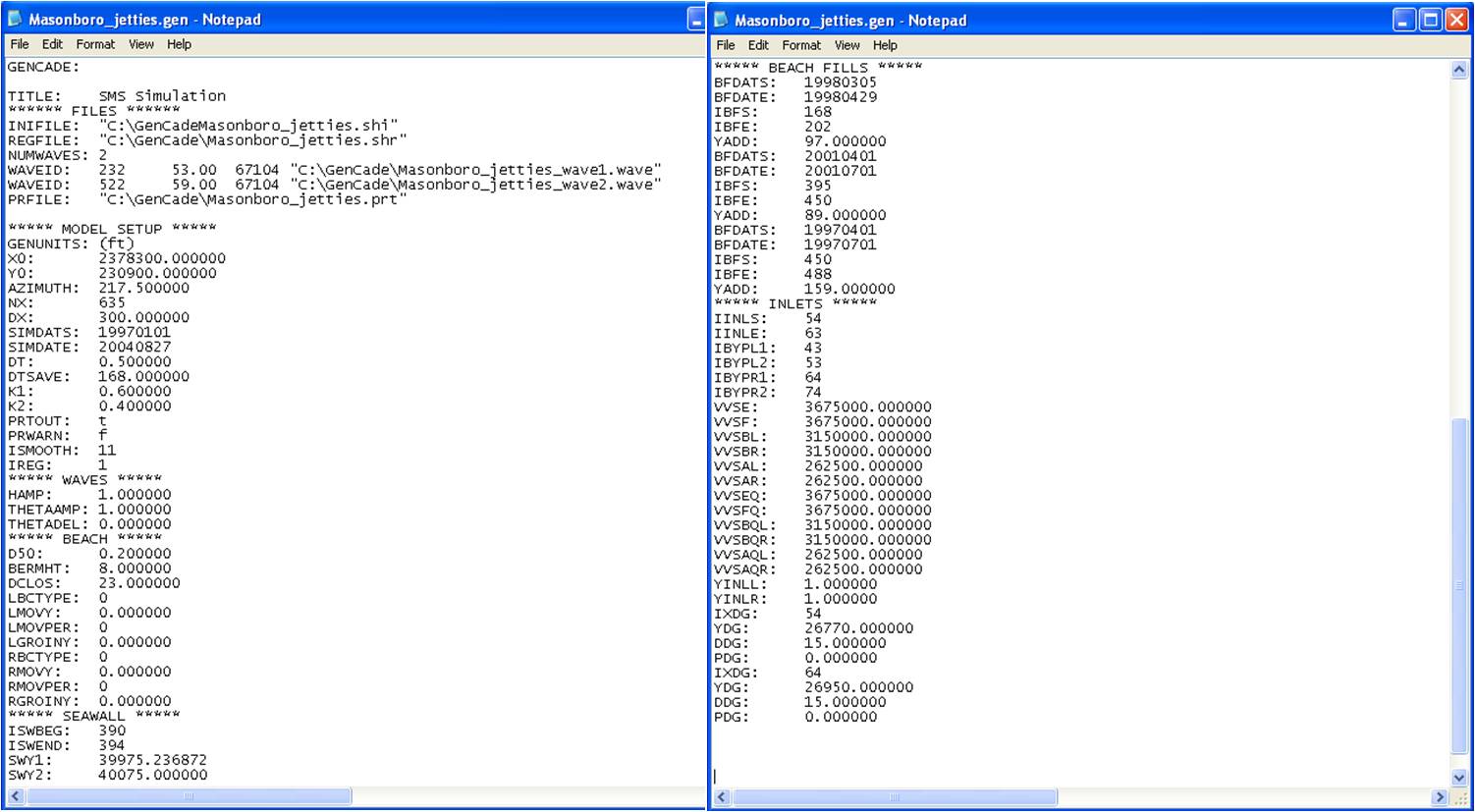Click the GENCADE: line in left window
1475x812 pixels.
[x=43, y=67]
